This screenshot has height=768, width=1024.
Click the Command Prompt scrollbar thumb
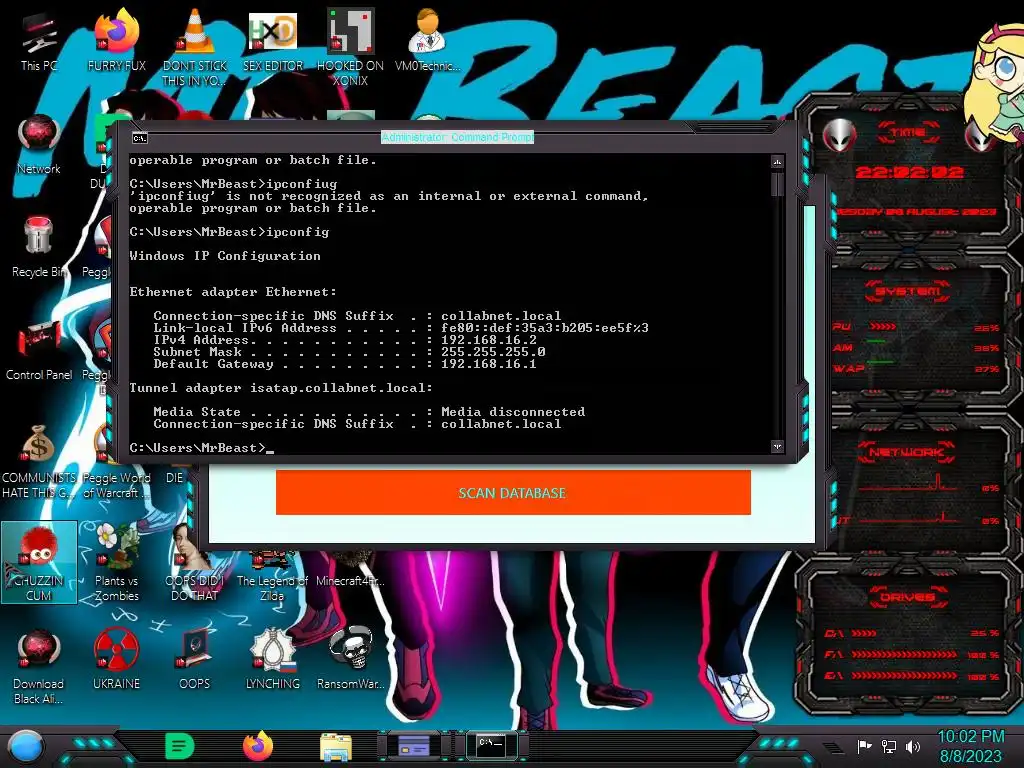coord(777,184)
